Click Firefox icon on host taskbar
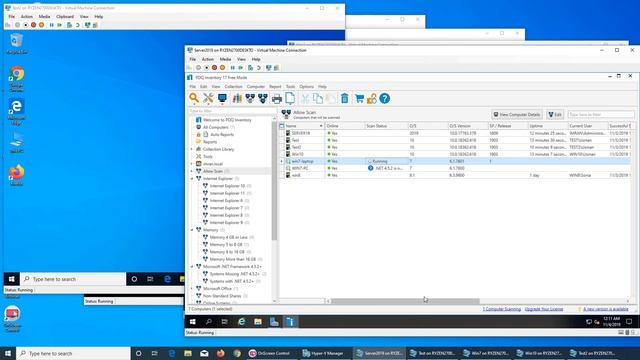The width and height of the screenshot is (640, 360). pos(220,353)
